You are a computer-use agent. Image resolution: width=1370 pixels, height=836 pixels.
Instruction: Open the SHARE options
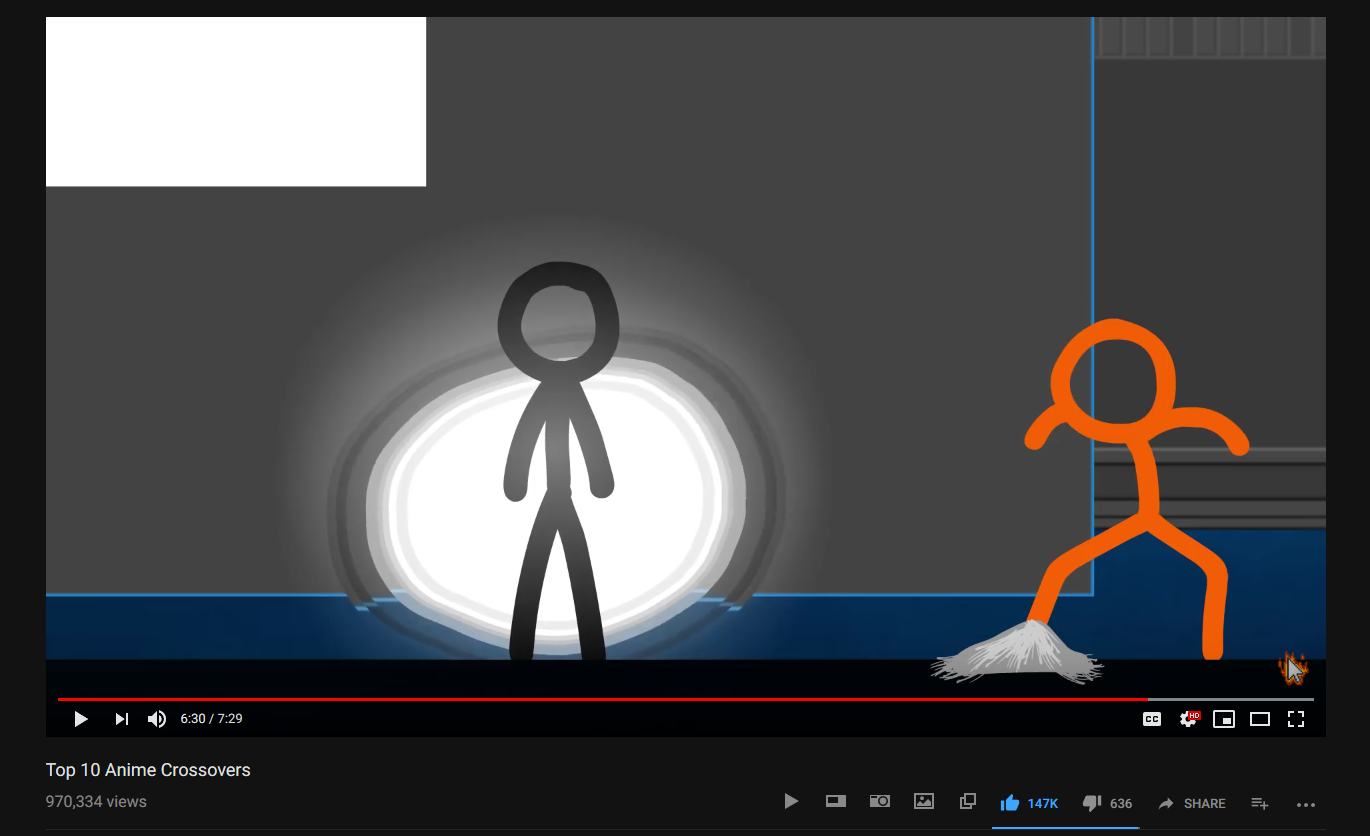point(1192,803)
